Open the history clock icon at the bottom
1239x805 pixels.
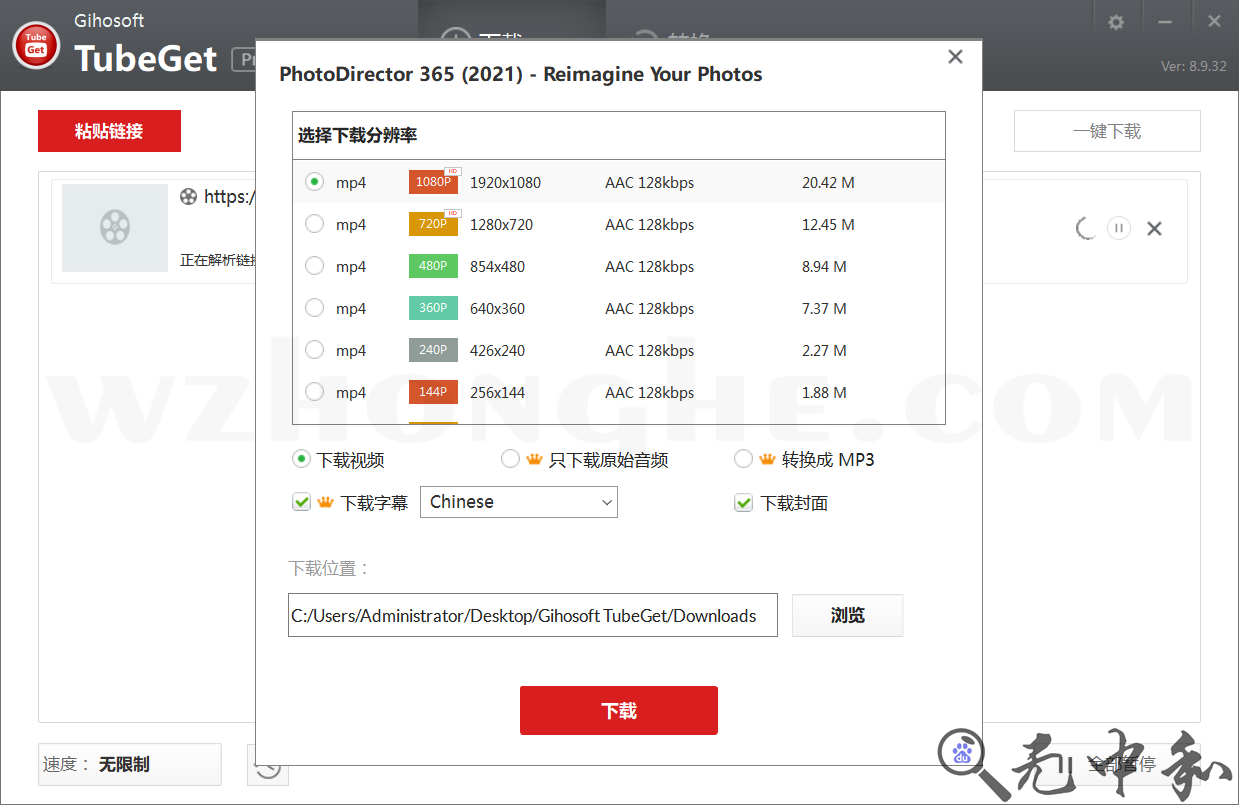[x=268, y=766]
